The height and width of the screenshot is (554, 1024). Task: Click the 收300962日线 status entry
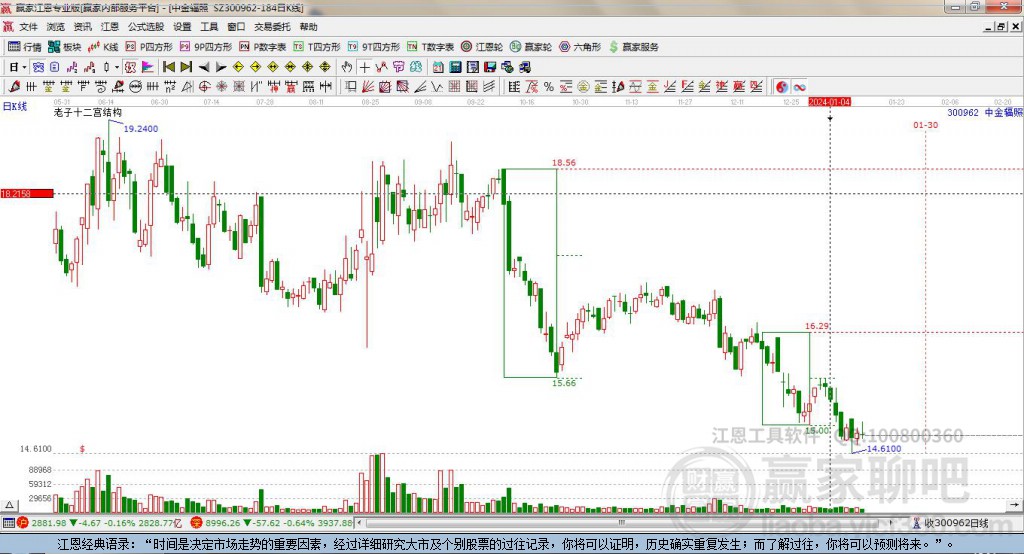[951, 523]
